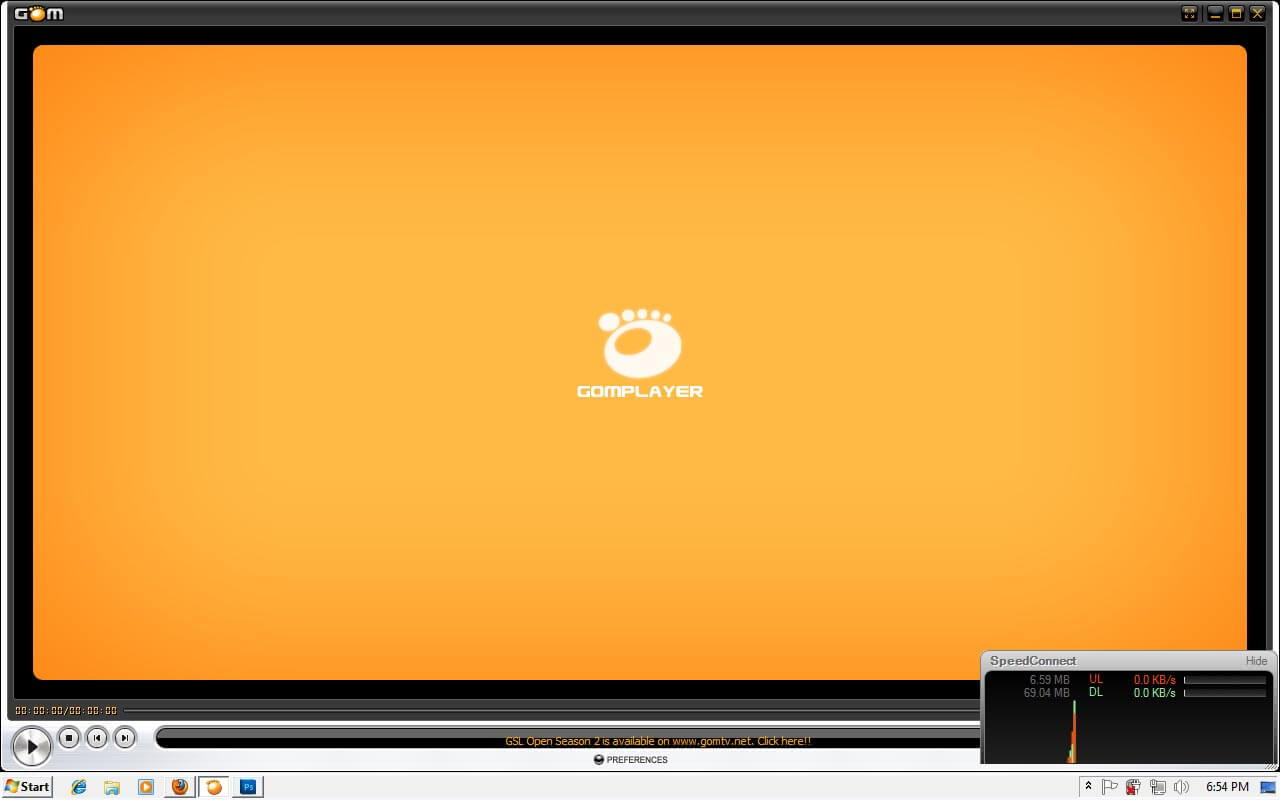1280x800 pixels.
Task: Show hidden system tray icons
Action: 1088,787
